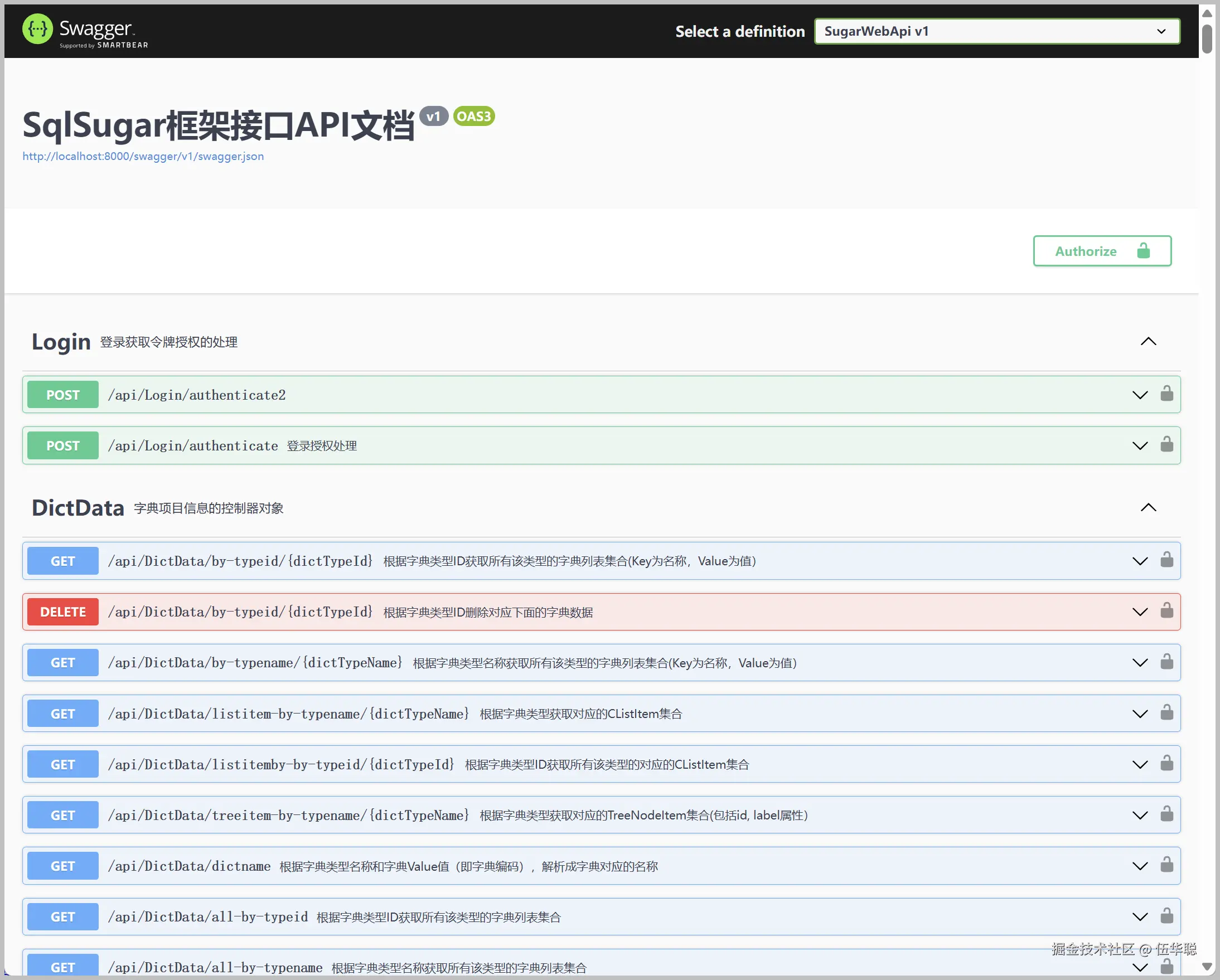Open the SugarWebApi v1 definition dropdown
This screenshot has width=1220, height=980.
pyautogui.click(x=996, y=31)
